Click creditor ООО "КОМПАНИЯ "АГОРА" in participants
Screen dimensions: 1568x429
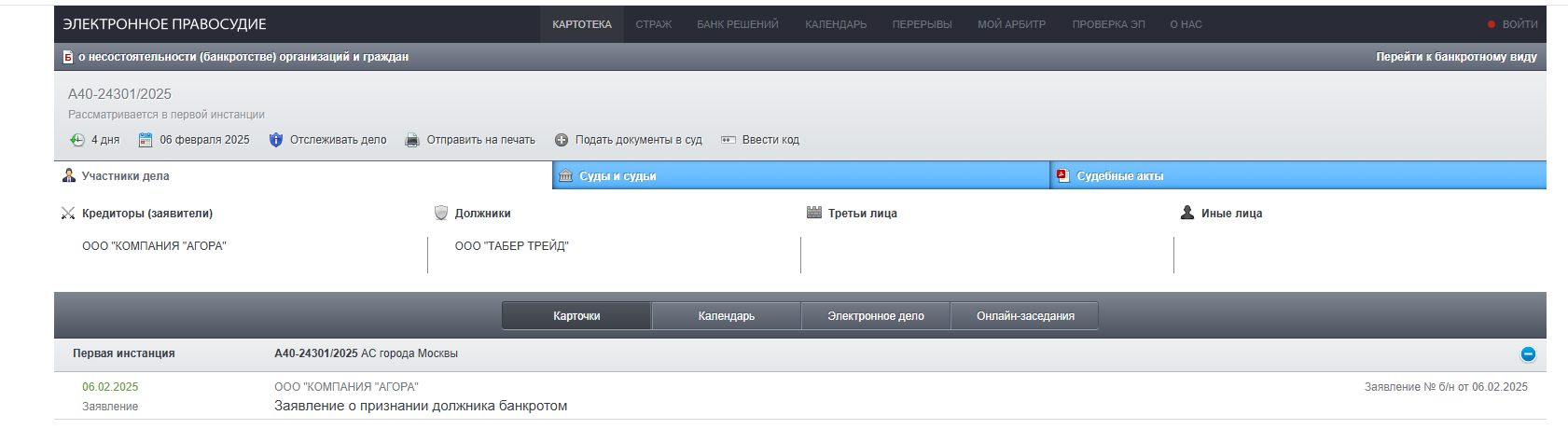point(154,246)
